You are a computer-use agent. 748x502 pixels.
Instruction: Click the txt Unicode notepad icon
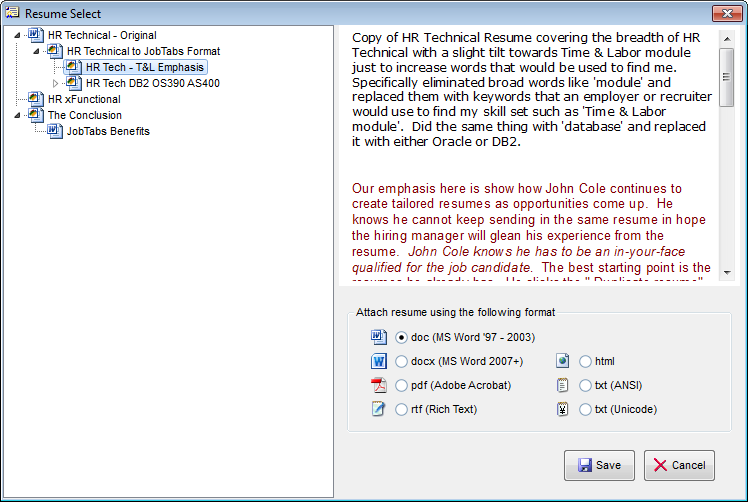click(563, 409)
